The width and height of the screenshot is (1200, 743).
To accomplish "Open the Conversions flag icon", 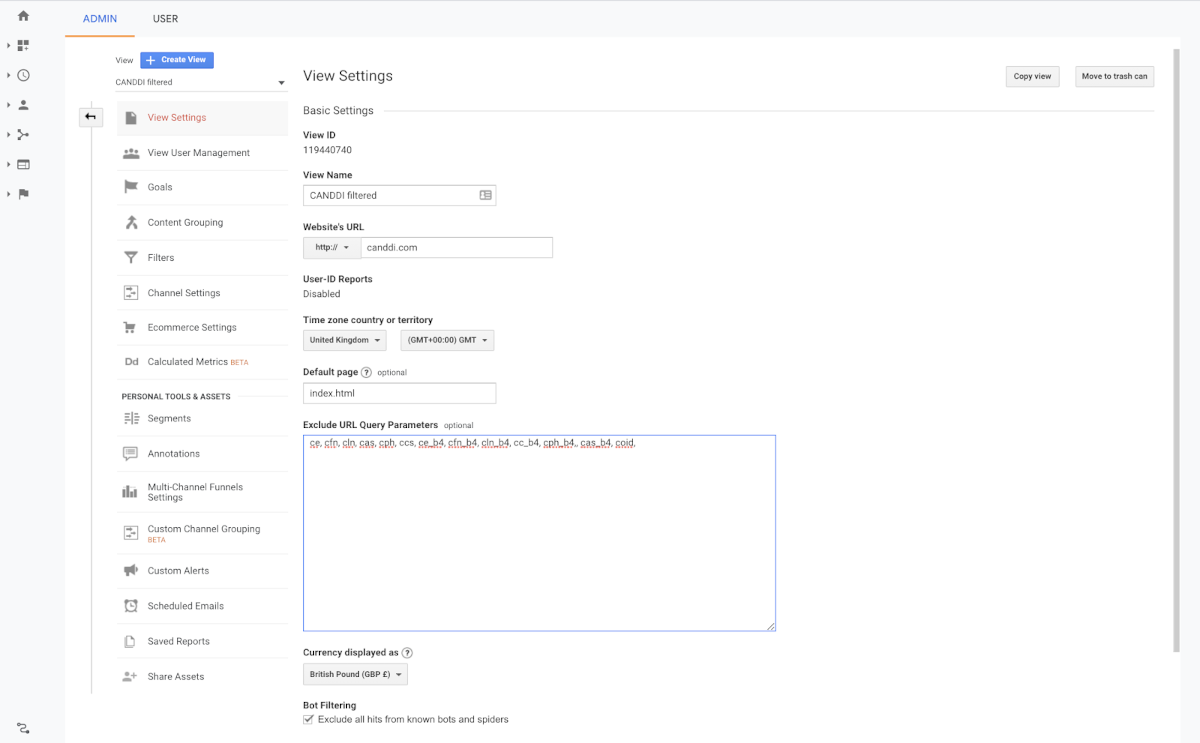I will tap(23, 194).
